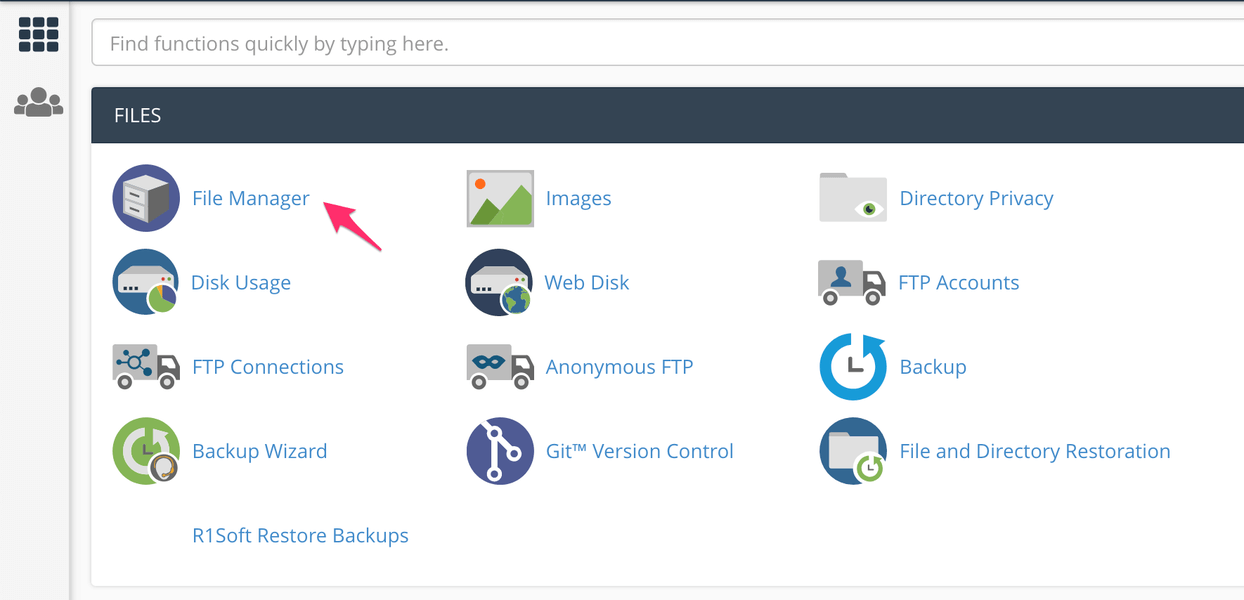Open the Backup clock icon
This screenshot has width=1244, height=600.
point(853,366)
